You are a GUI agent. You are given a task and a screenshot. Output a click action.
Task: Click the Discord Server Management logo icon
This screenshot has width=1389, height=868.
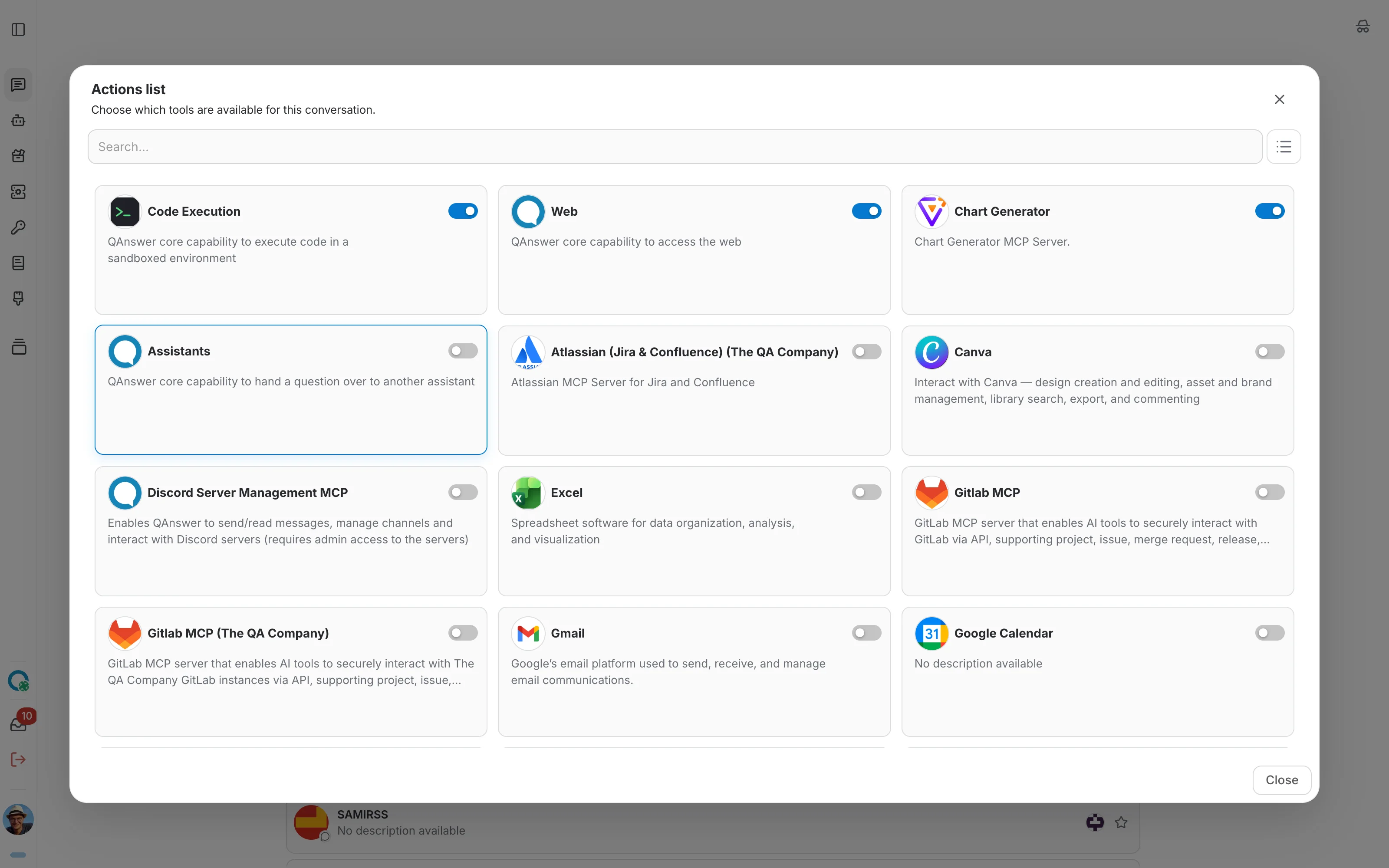click(125, 493)
